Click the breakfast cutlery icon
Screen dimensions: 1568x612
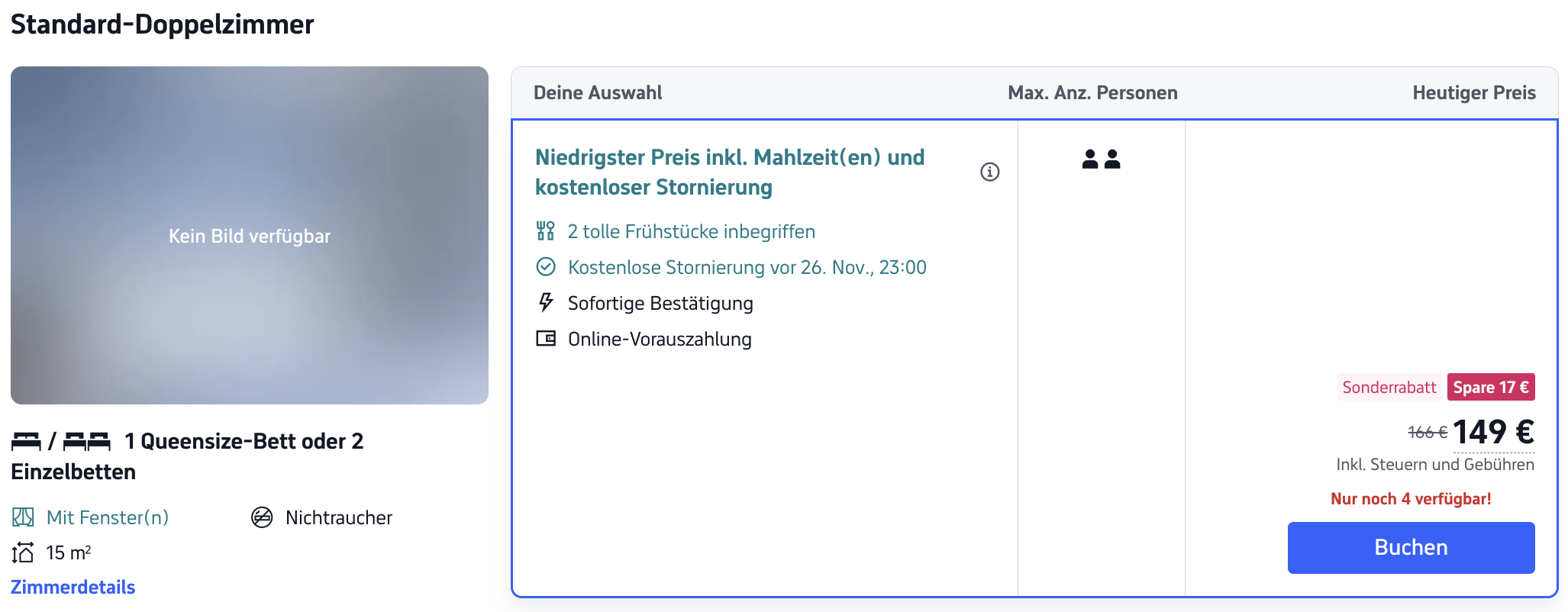[545, 231]
